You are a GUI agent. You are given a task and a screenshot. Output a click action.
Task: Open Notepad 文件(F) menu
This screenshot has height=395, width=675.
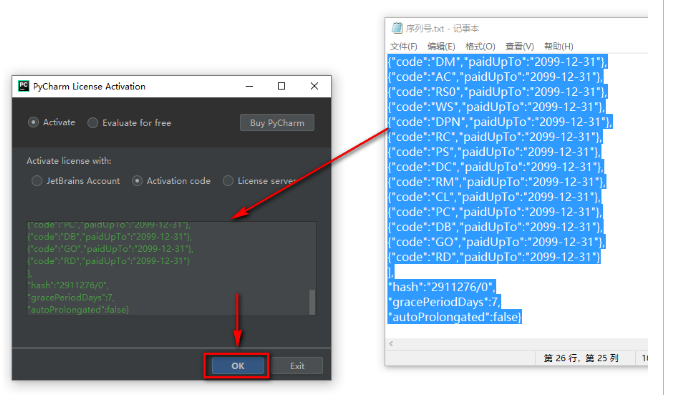[x=403, y=46]
